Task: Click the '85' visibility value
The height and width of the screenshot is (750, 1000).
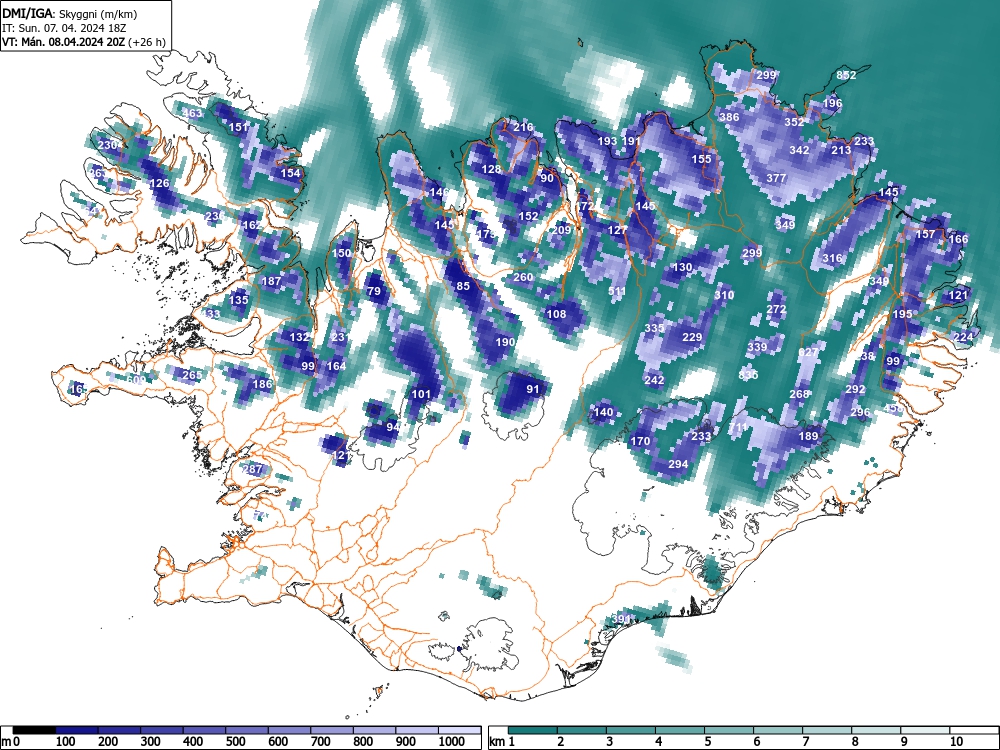Action: (463, 286)
